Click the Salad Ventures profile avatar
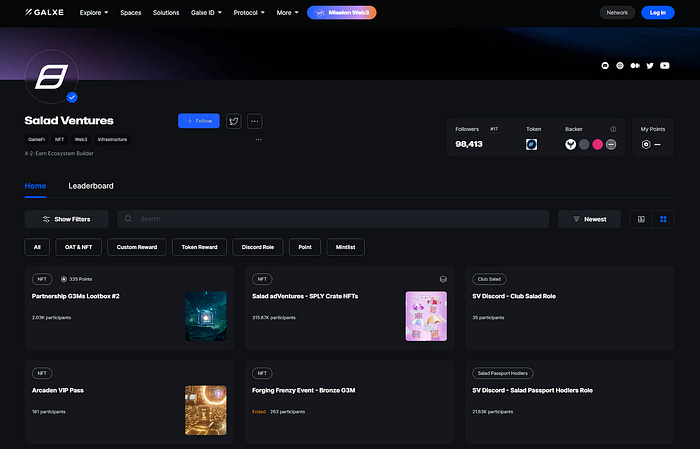This screenshot has width=700, height=449. click(x=51, y=77)
